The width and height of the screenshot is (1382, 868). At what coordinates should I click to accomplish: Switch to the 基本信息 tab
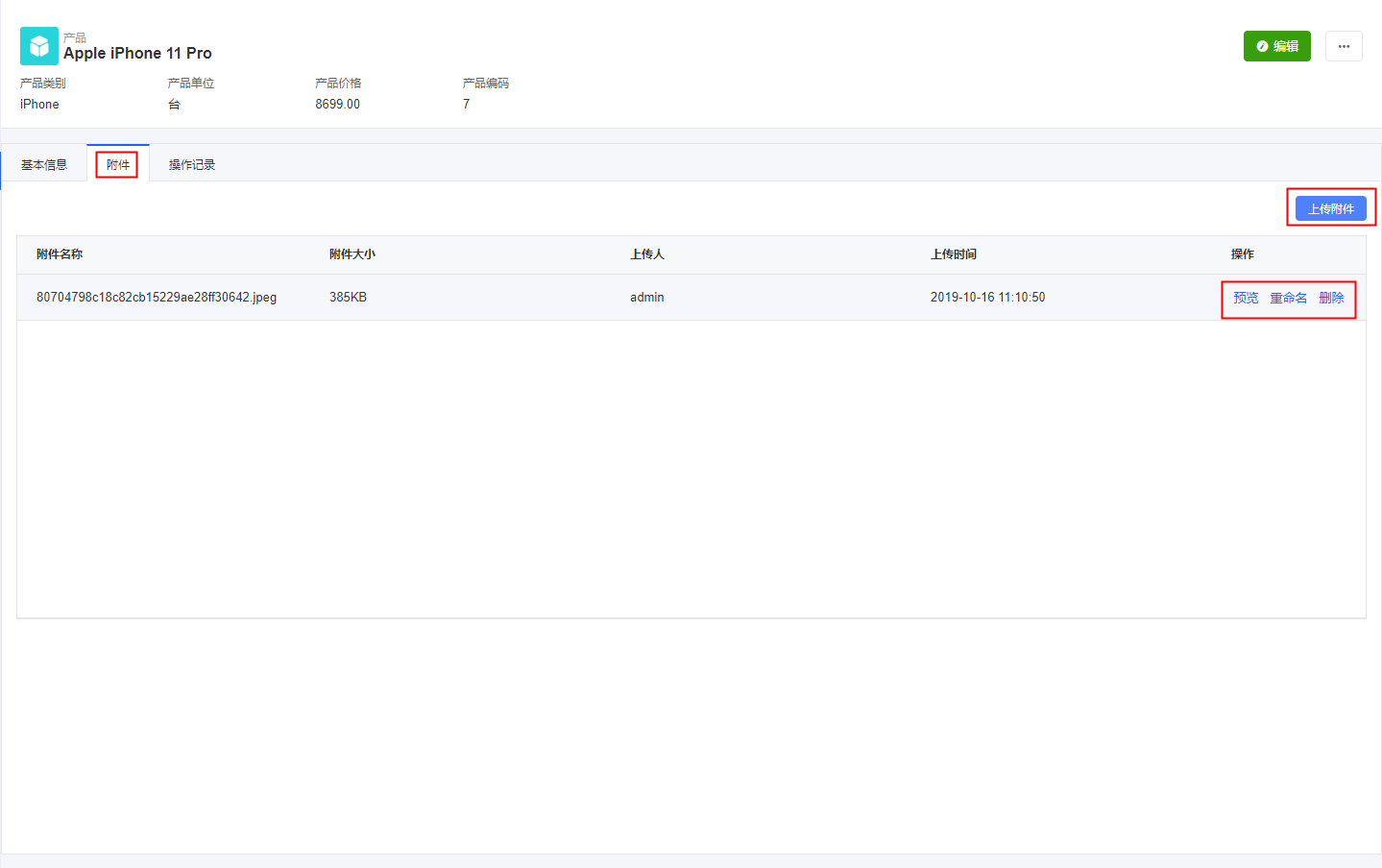tap(44, 165)
